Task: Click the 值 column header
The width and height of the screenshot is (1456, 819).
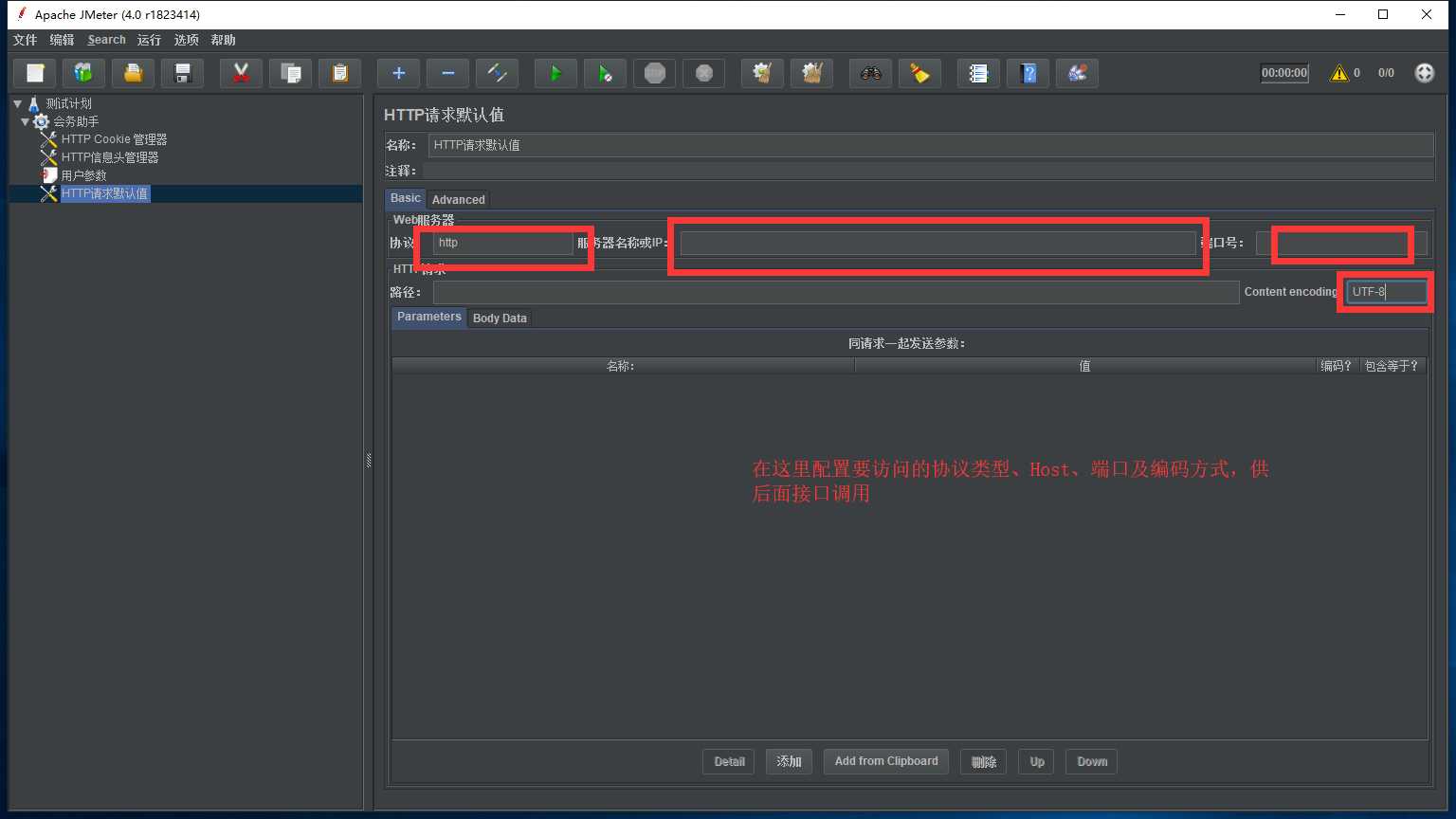Action: (1085, 366)
